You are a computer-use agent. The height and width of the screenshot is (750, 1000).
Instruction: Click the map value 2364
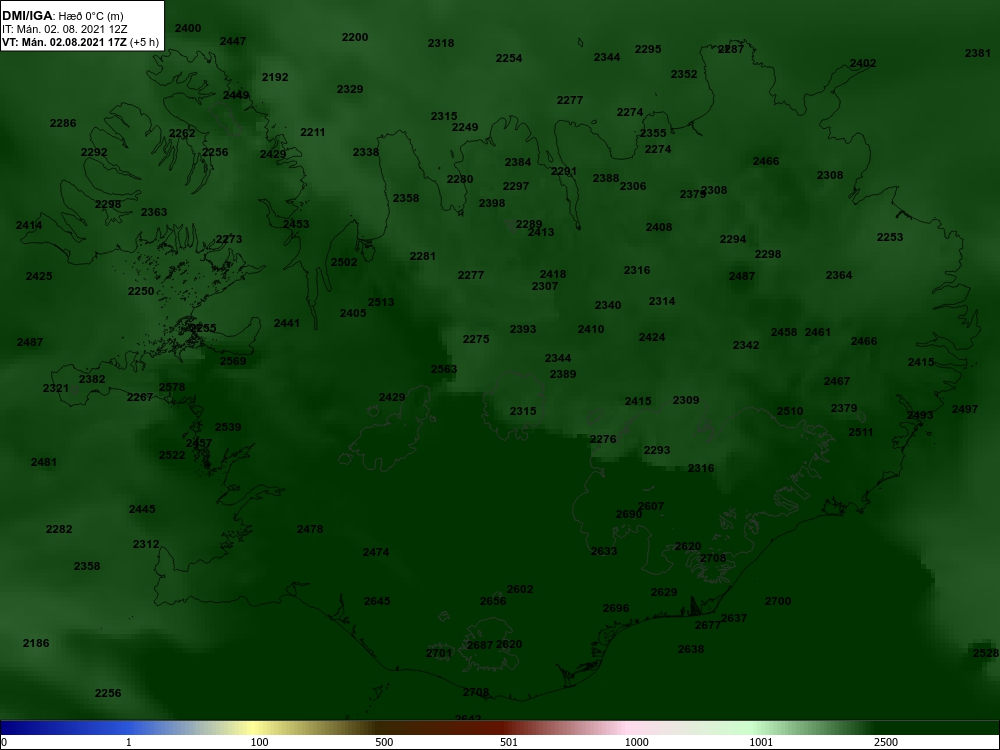[x=839, y=275]
